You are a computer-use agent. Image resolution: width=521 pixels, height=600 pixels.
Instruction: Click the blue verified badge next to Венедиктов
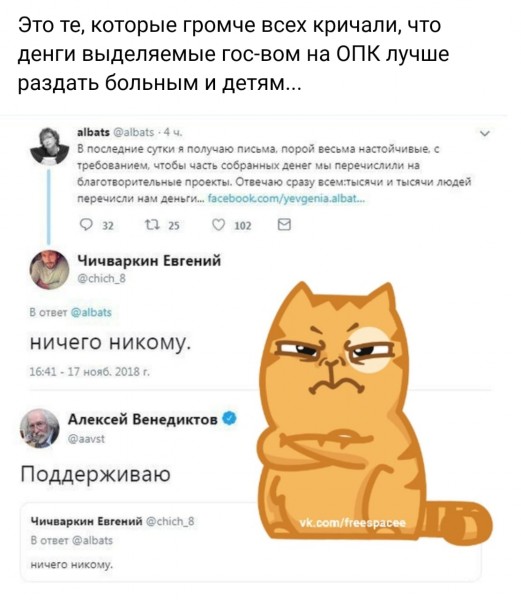230,419
